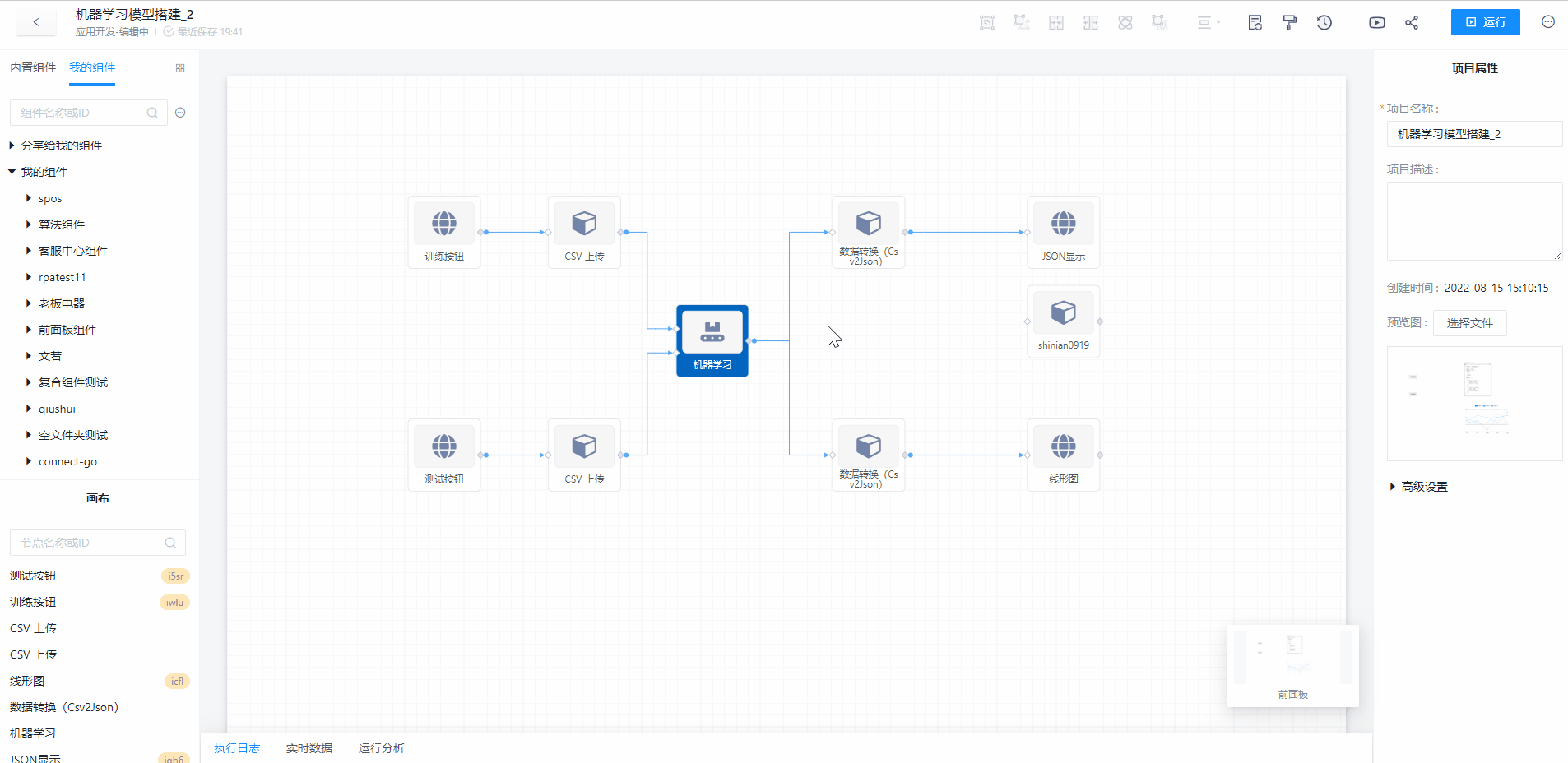This screenshot has width=1568, height=763.
Task: Open the 实时数据 tab
Action: point(308,748)
